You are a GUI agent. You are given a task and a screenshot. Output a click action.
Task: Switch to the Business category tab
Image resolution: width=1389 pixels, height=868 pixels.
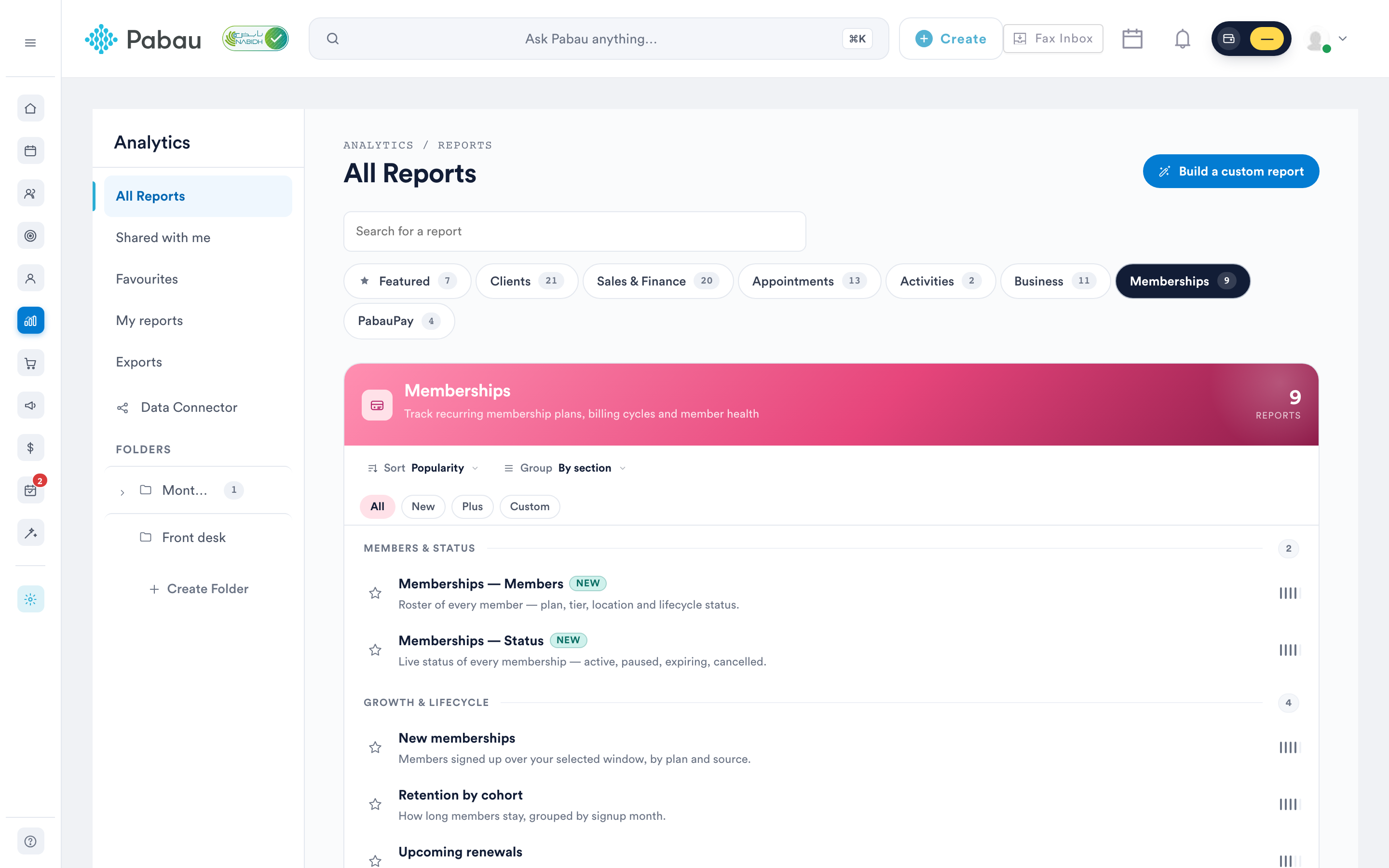(1055, 281)
